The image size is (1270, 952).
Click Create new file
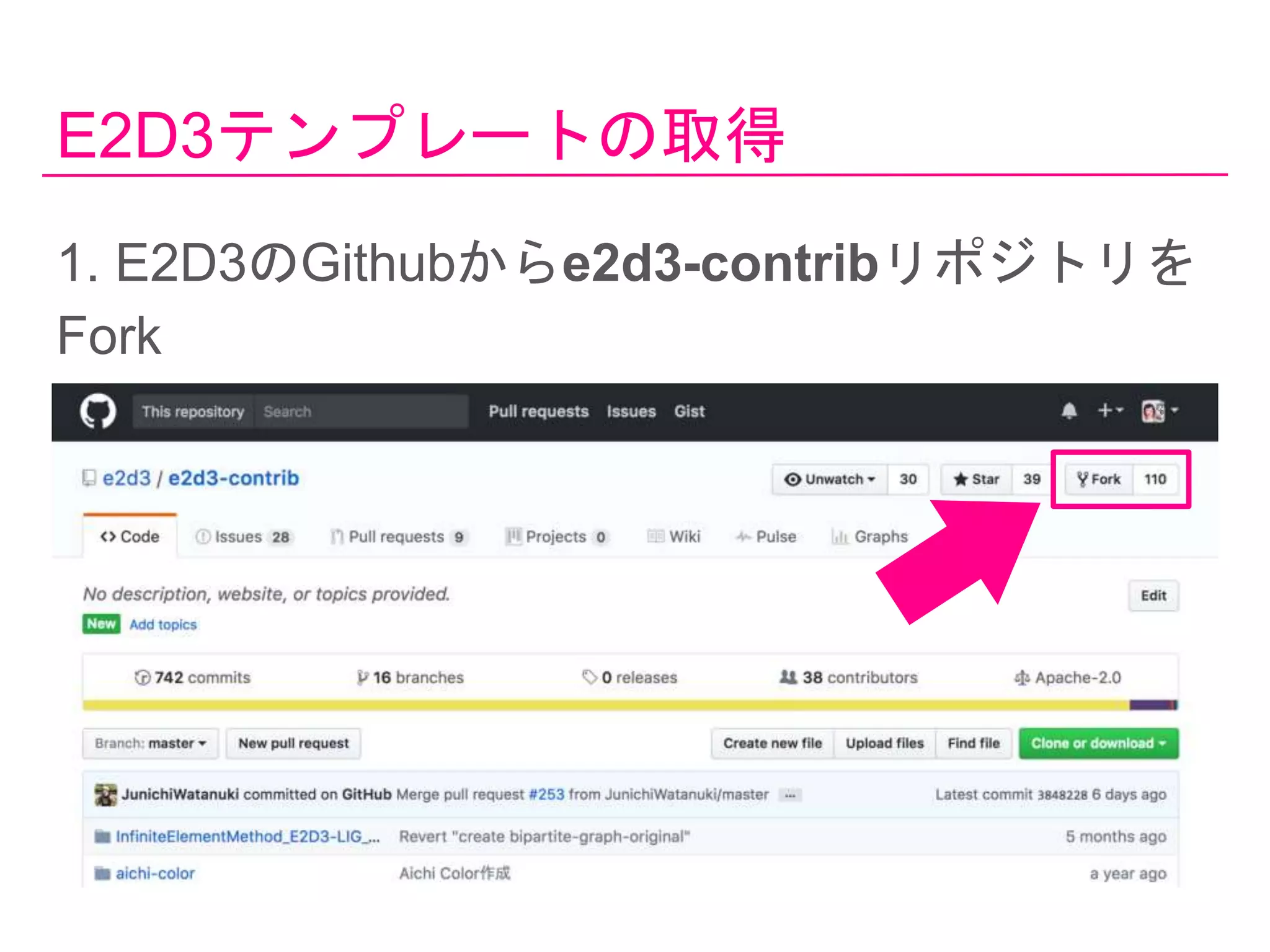[773, 743]
